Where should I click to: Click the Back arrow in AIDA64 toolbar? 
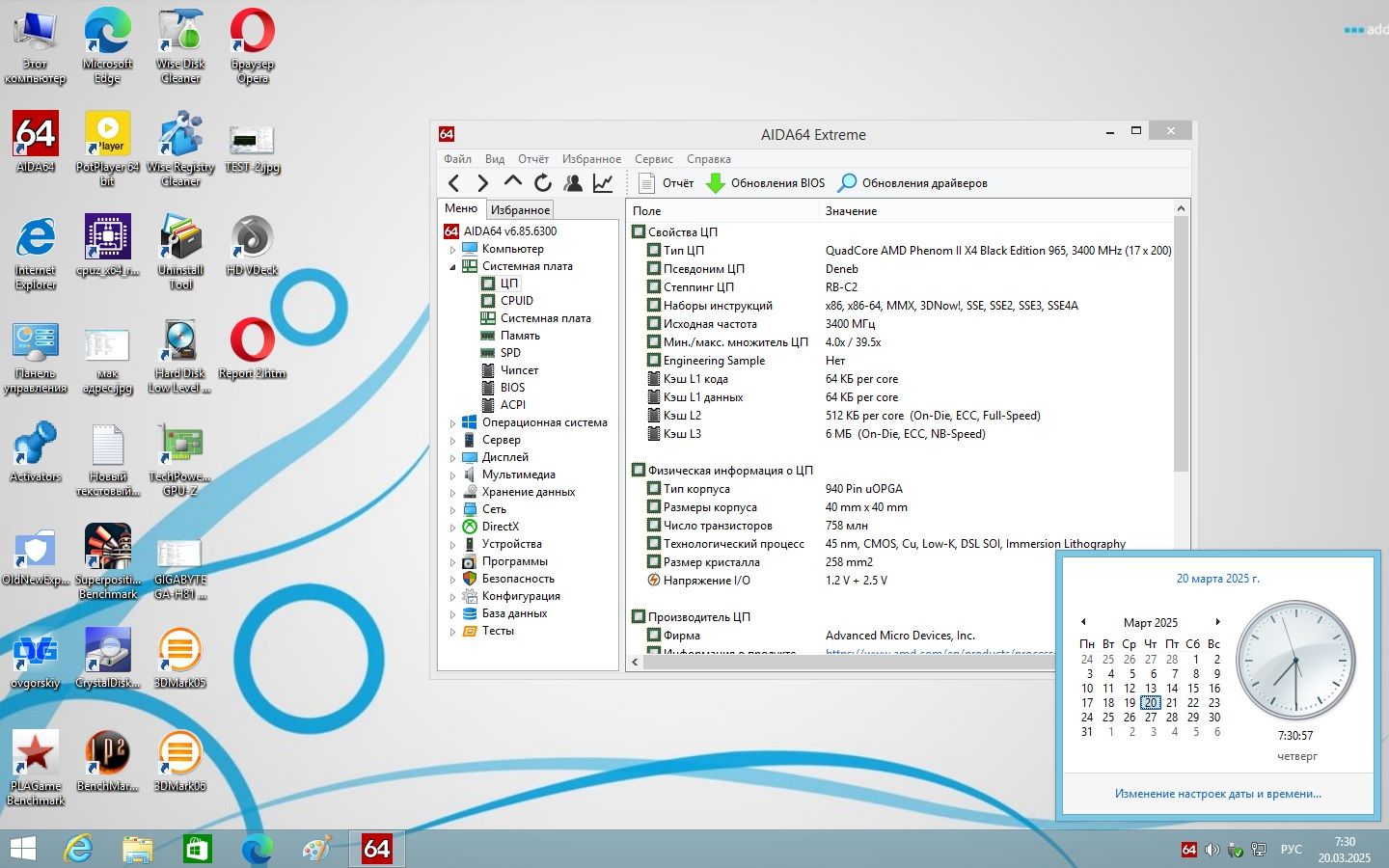pyautogui.click(x=454, y=183)
